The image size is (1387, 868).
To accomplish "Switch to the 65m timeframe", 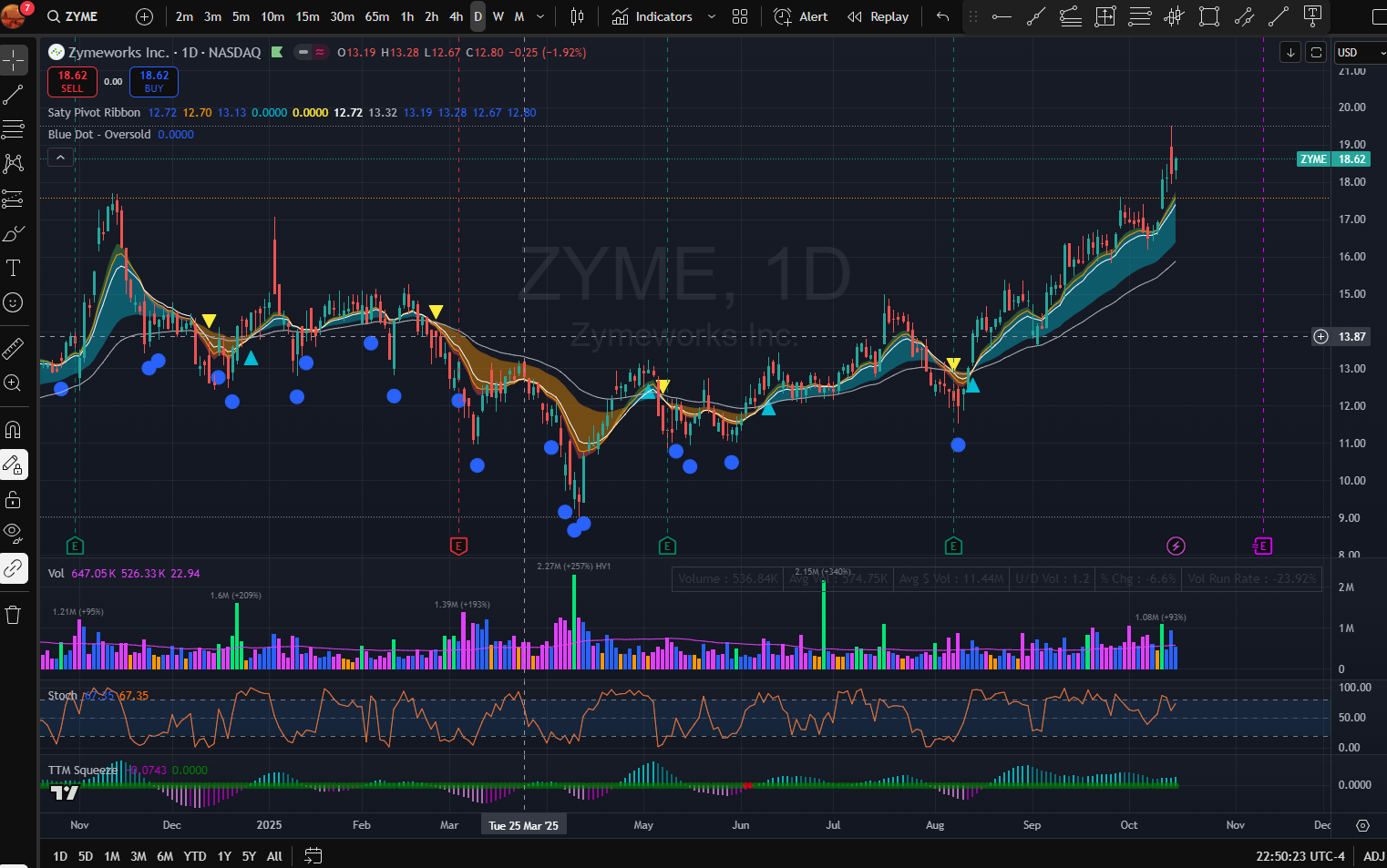I will [x=376, y=16].
